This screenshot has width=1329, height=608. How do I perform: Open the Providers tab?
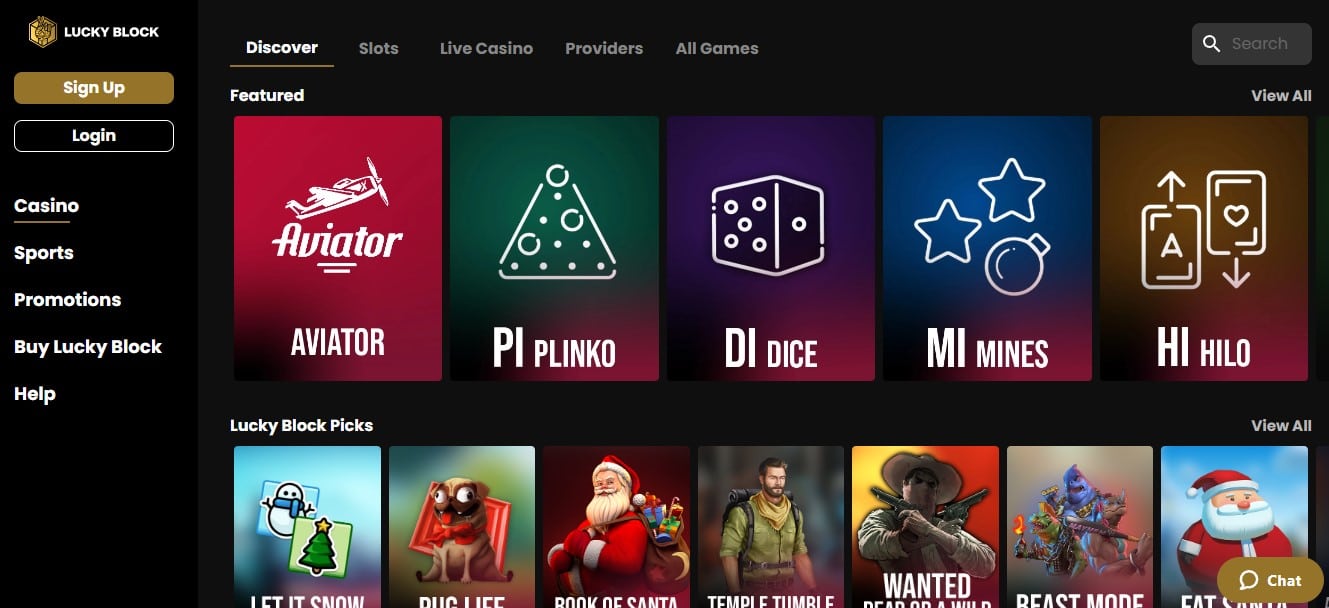604,48
